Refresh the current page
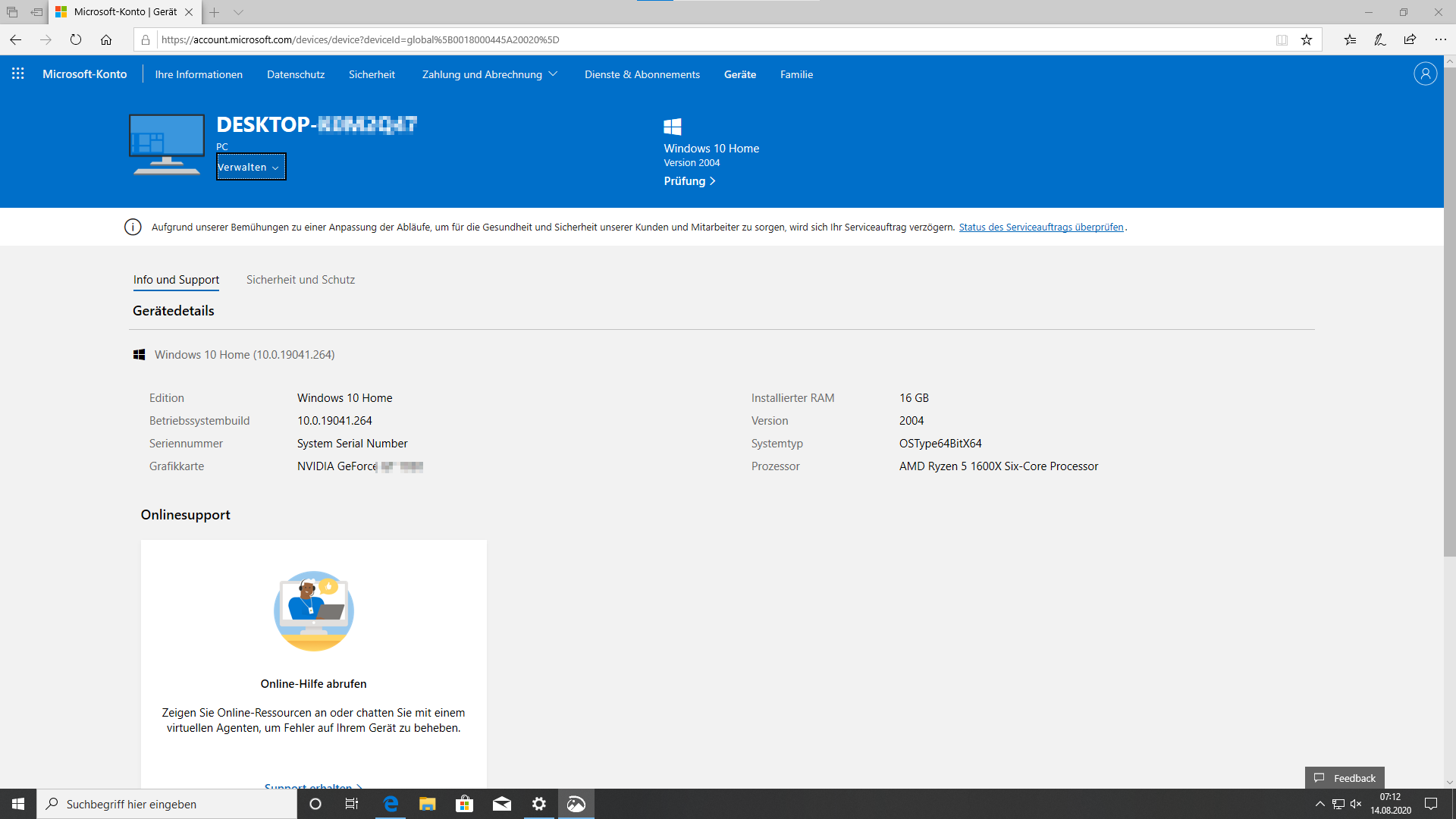1456x819 pixels. (76, 39)
